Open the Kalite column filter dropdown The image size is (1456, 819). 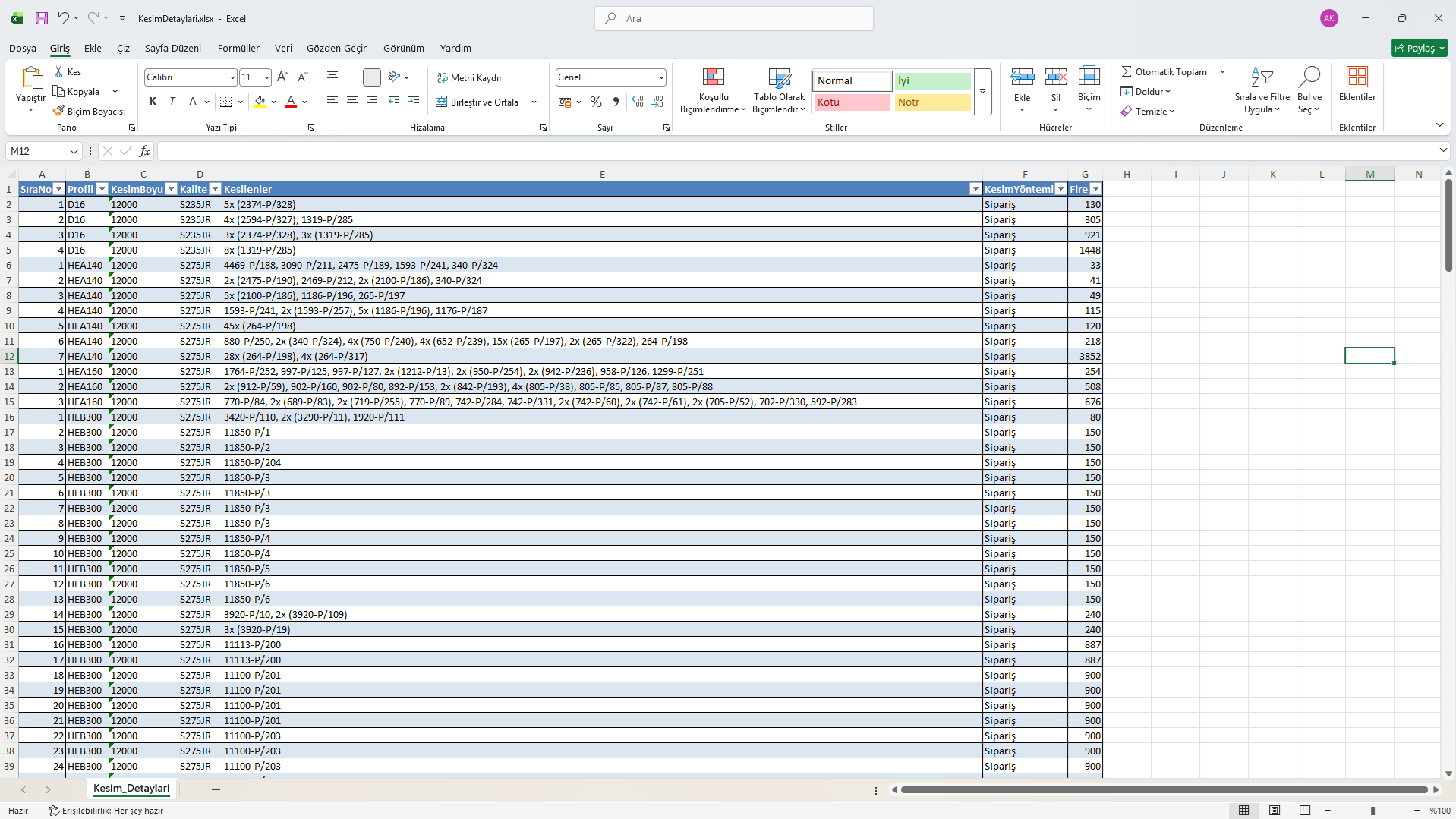(215, 189)
